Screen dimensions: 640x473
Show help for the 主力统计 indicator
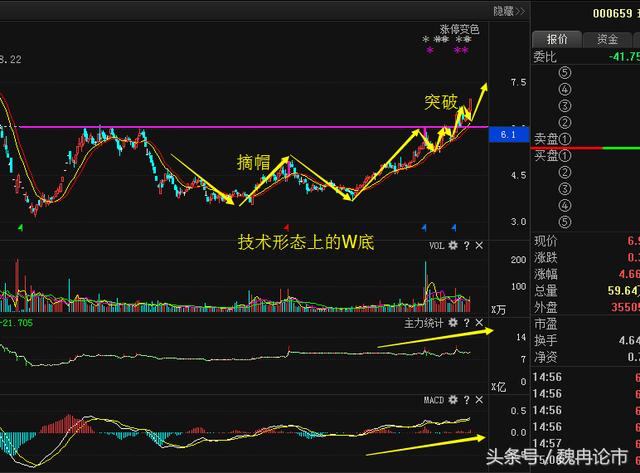click(x=466, y=324)
